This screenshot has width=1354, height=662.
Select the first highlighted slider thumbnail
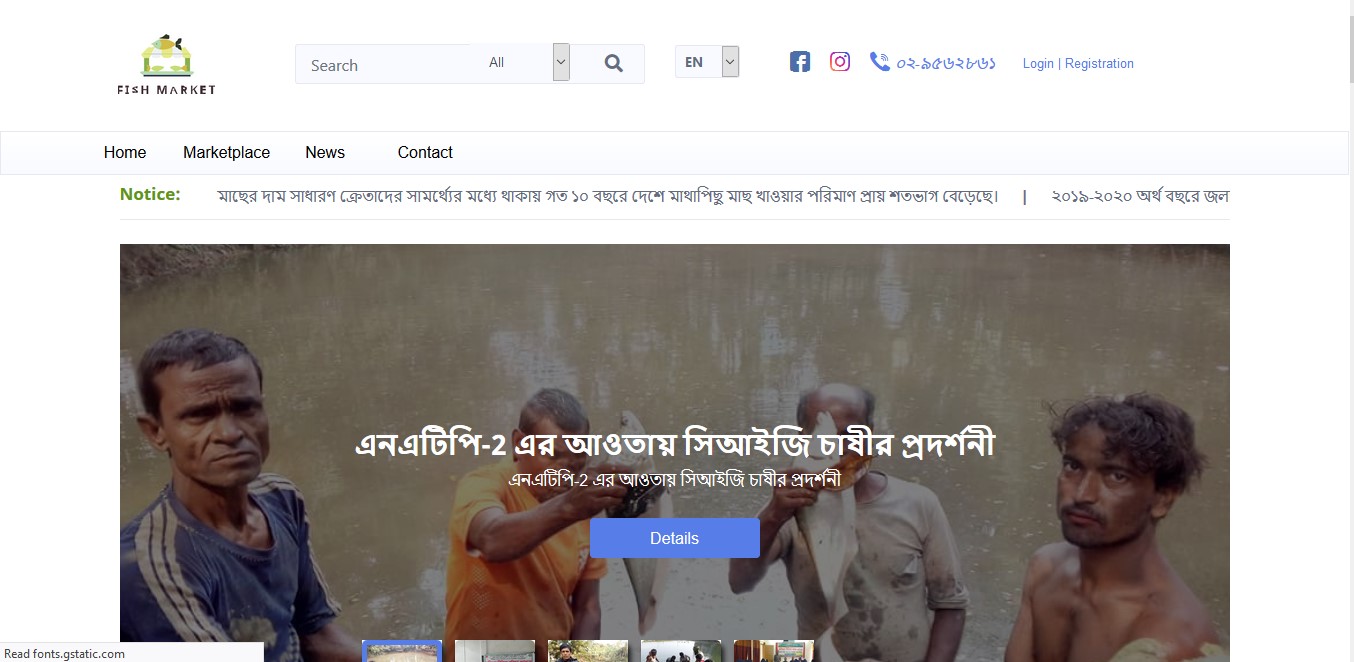[x=402, y=651]
